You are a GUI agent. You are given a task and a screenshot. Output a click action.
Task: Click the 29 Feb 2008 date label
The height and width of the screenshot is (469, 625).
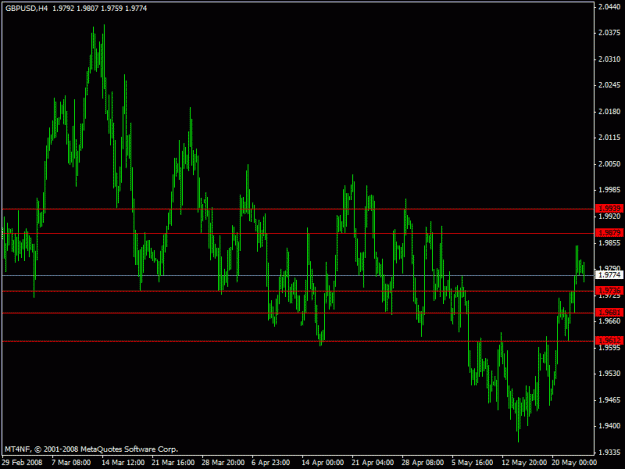coord(22,463)
